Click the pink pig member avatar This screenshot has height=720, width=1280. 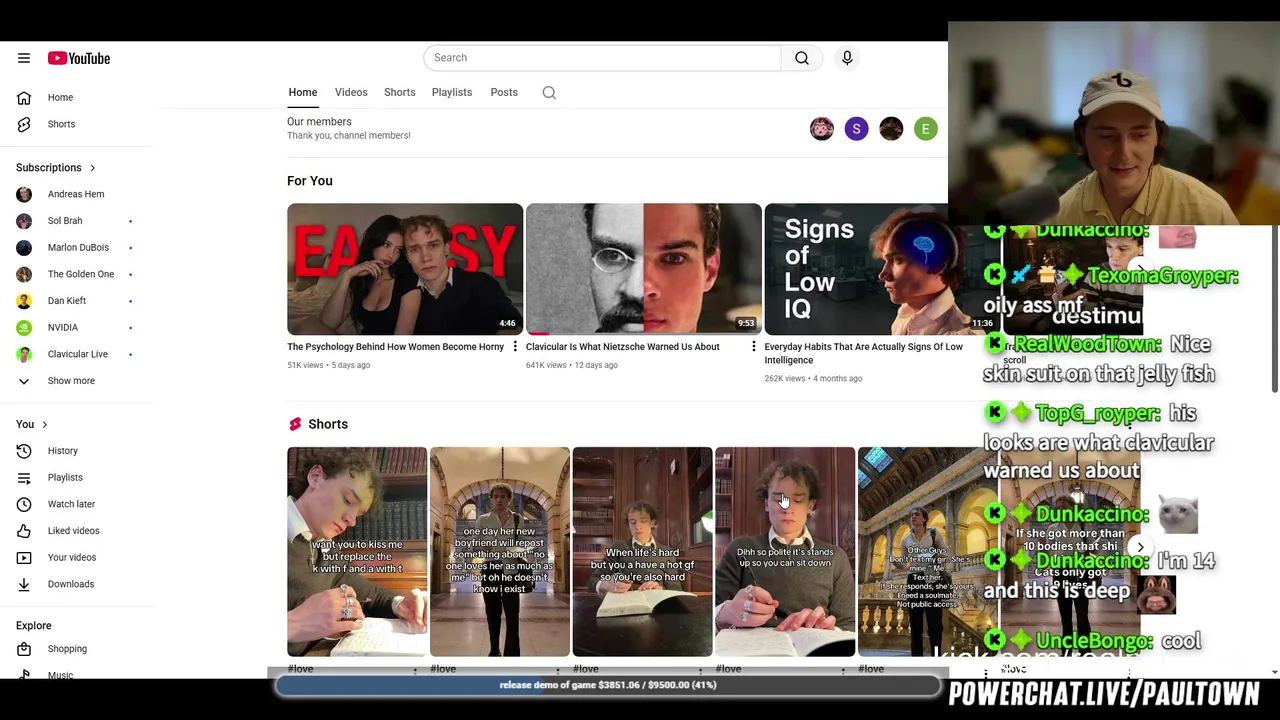(822, 129)
